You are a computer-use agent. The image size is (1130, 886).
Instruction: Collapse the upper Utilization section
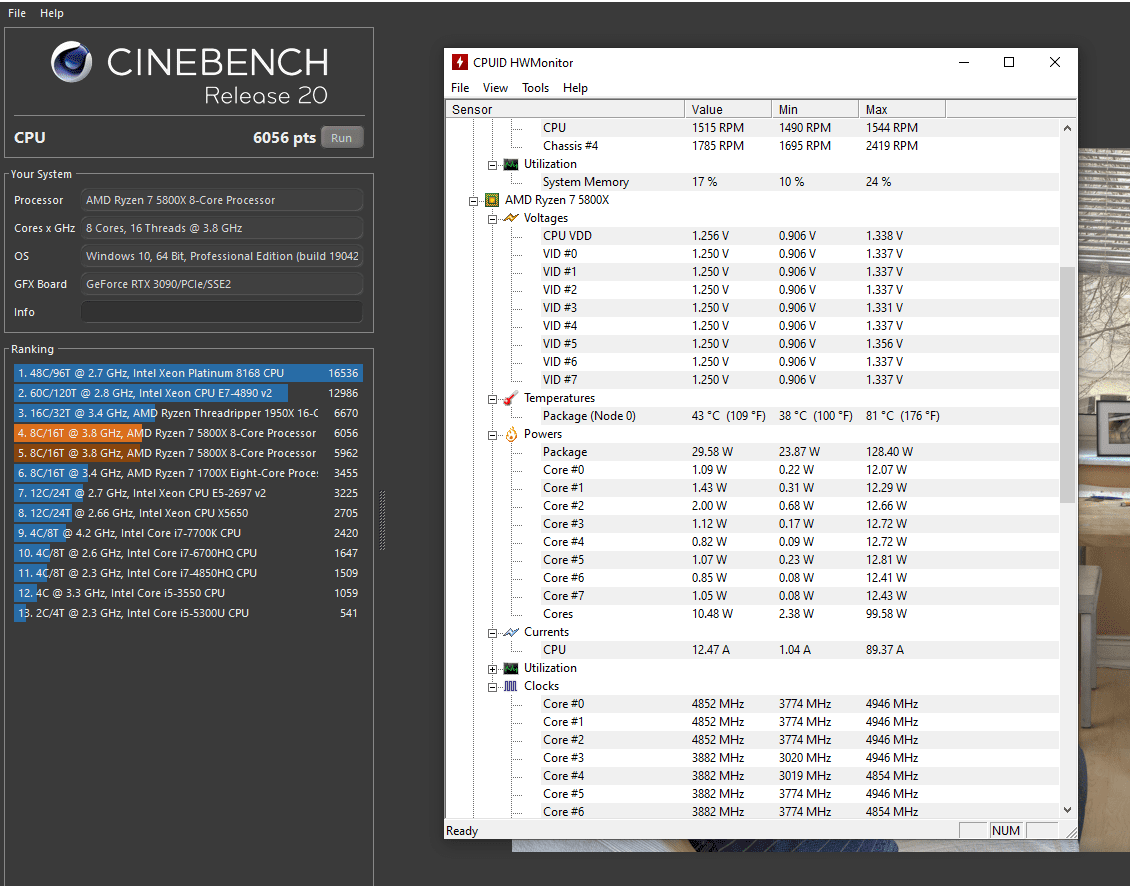(x=492, y=165)
